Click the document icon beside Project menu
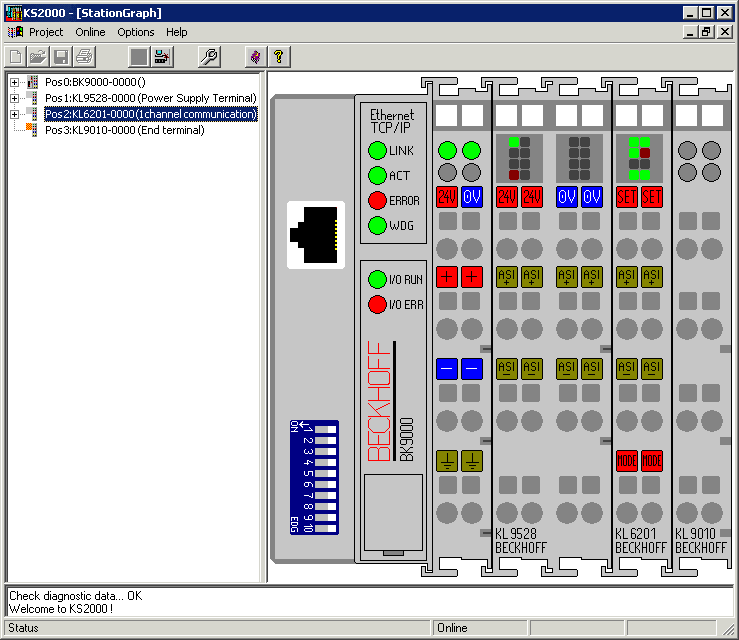The image size is (739, 640). [16, 32]
